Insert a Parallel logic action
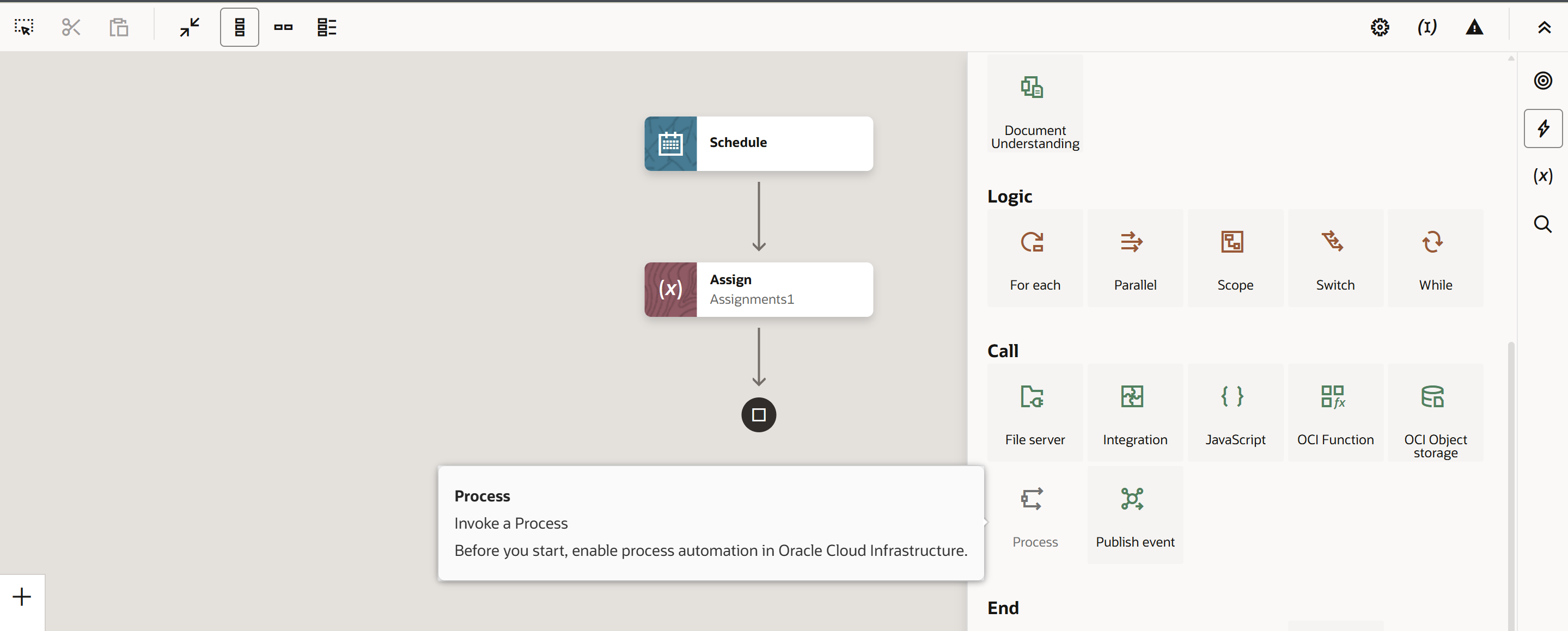The image size is (1568, 631). 1135,259
